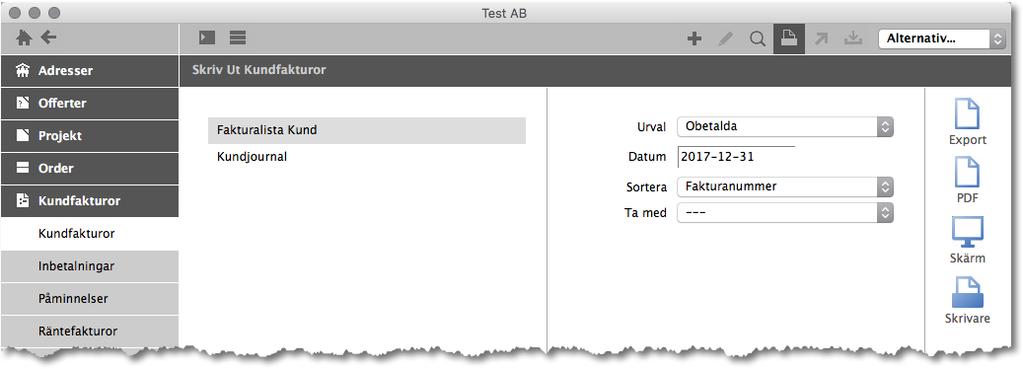The height and width of the screenshot is (369, 1023).
Task: Click the list view hamburger icon
Action: [x=237, y=38]
